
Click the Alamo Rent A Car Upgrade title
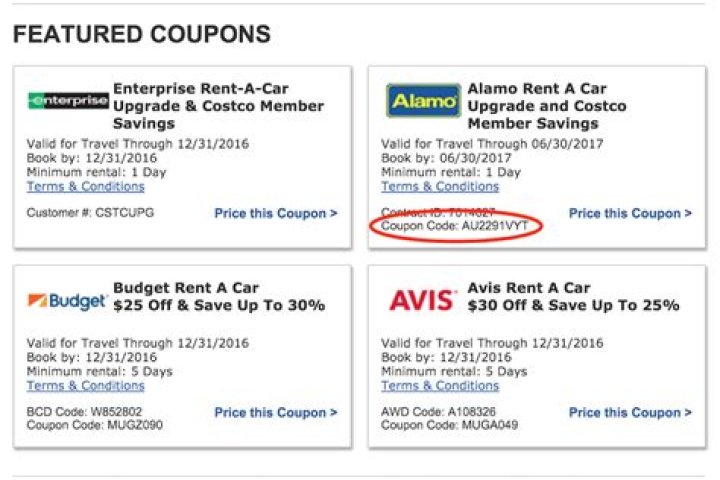tap(547, 106)
